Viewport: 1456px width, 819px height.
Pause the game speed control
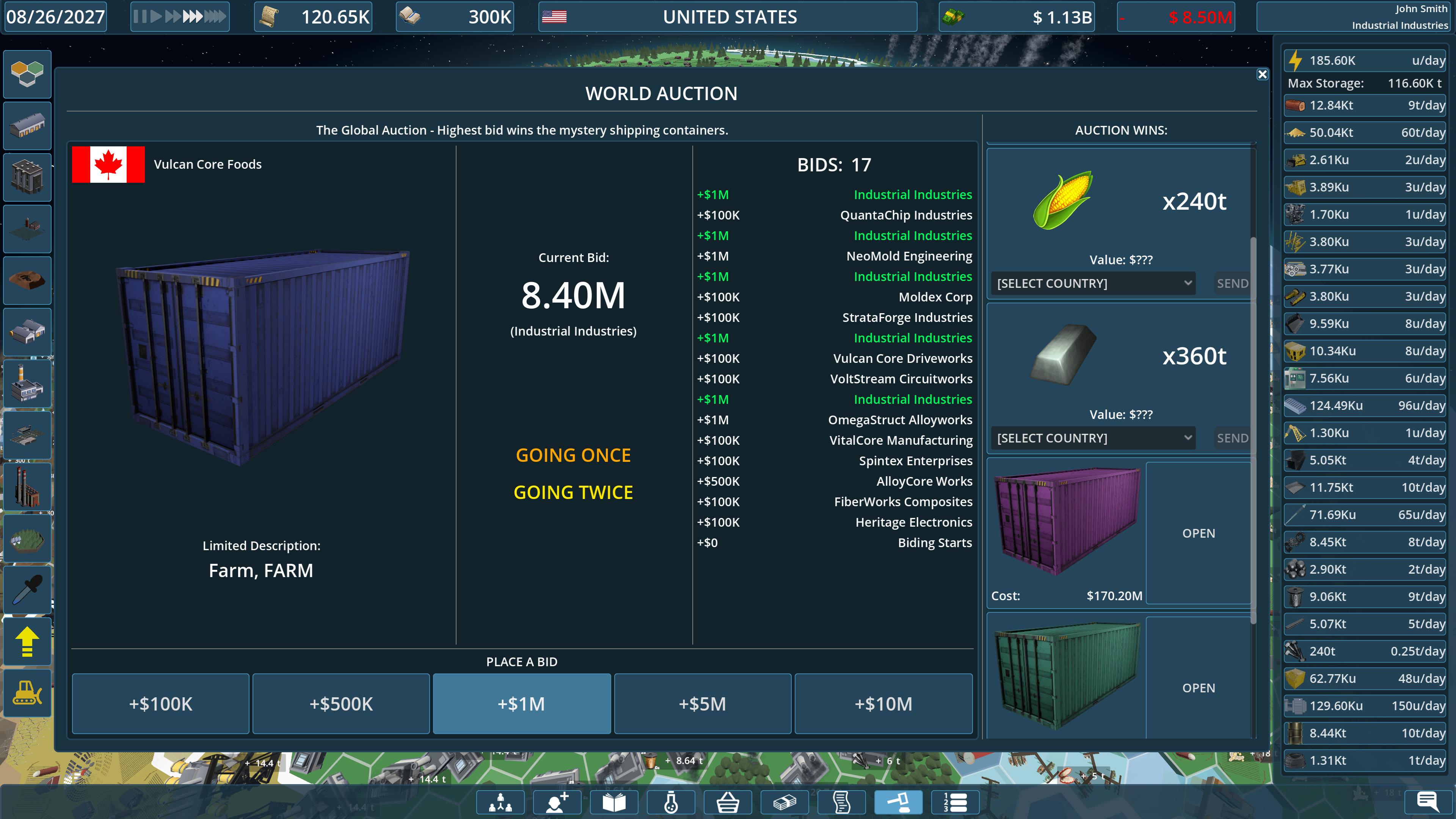(x=140, y=16)
